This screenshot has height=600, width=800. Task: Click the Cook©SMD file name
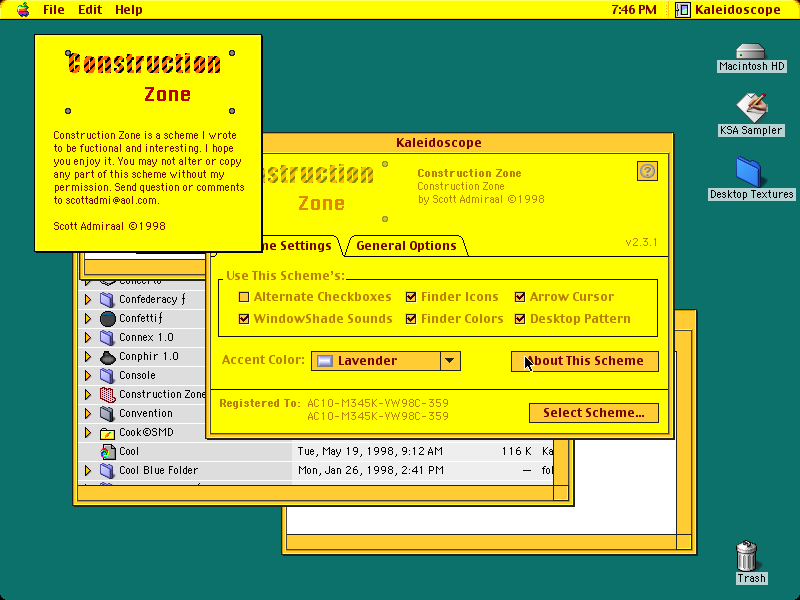(146, 433)
